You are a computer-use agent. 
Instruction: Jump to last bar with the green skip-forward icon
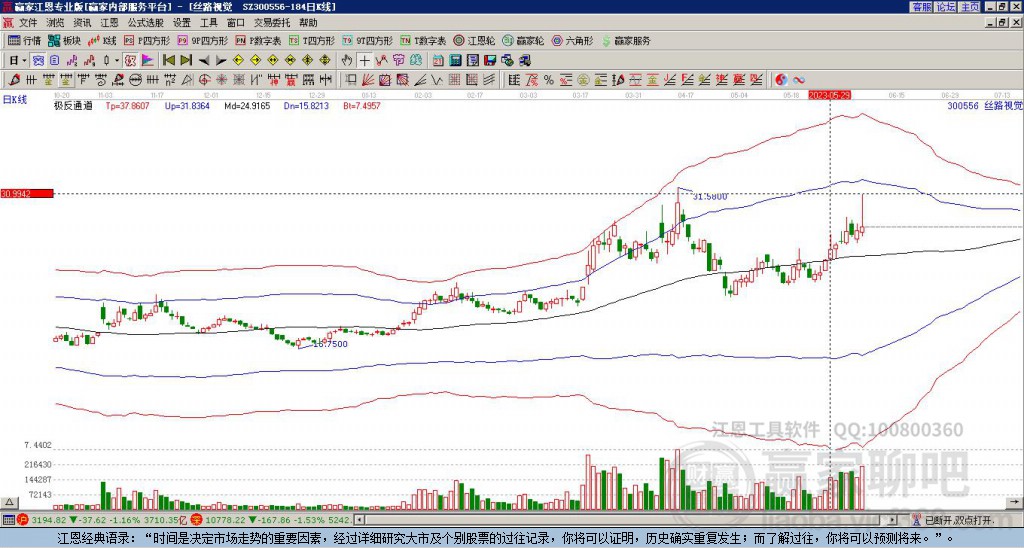point(186,60)
